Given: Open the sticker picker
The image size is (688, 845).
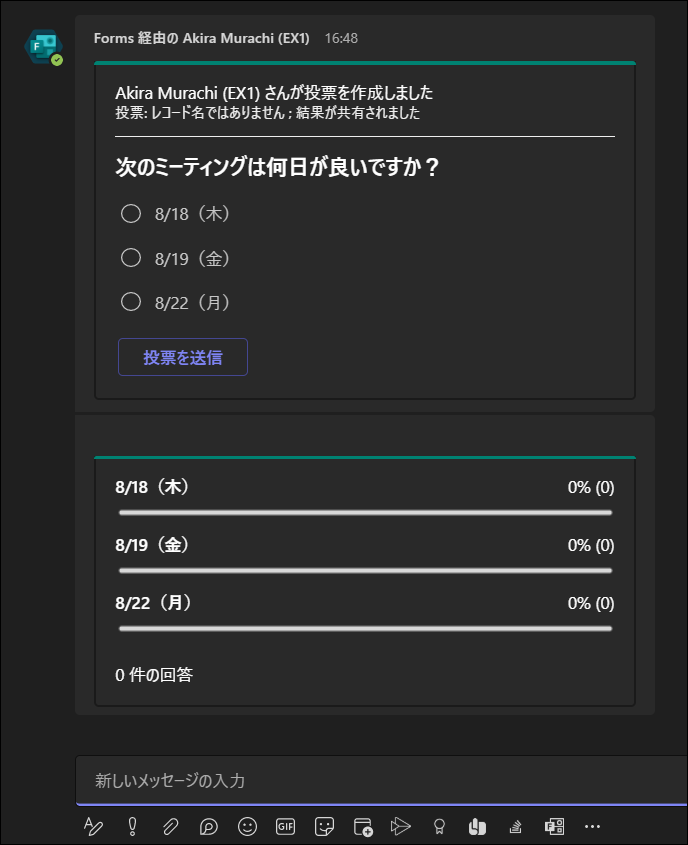Looking at the screenshot, I should point(324,826).
